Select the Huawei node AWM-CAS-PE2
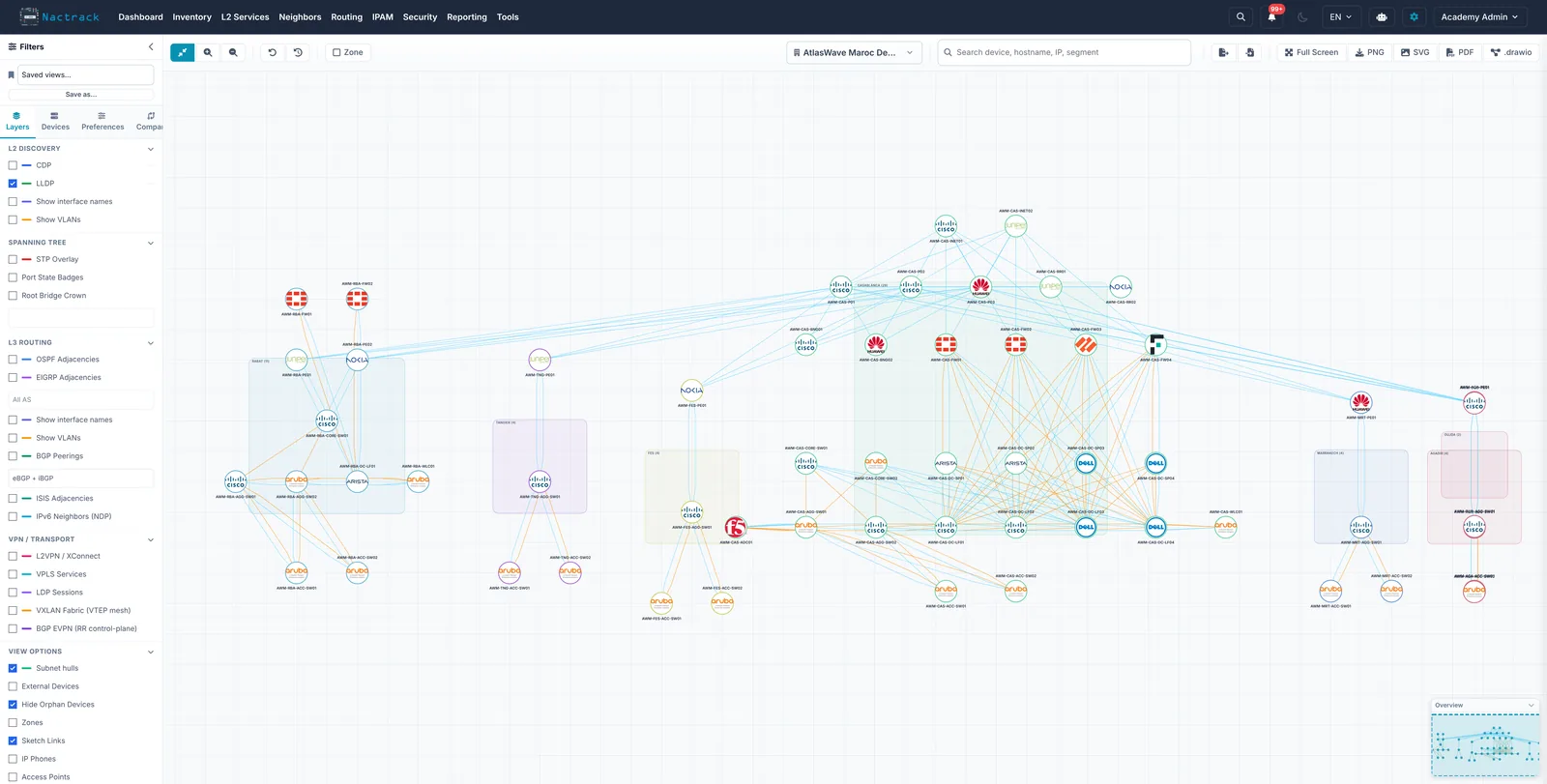This screenshot has width=1547, height=784. 980,287
